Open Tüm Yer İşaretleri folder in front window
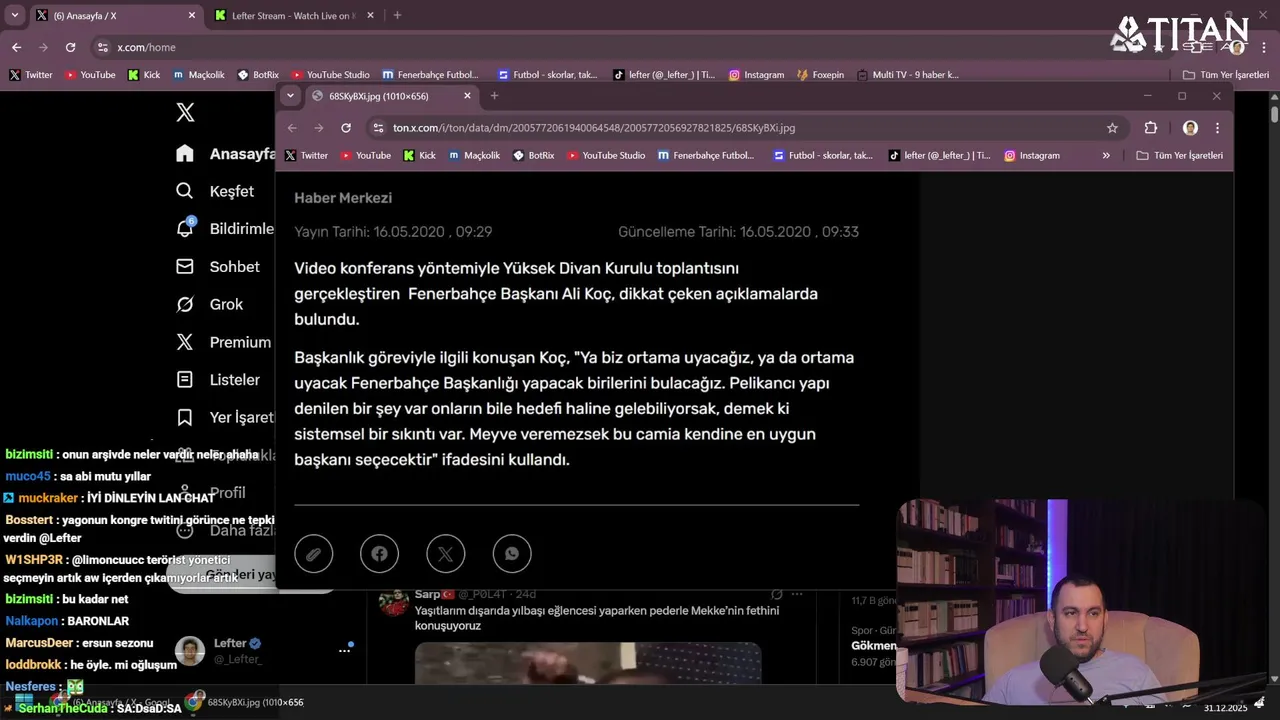 coord(1180,156)
